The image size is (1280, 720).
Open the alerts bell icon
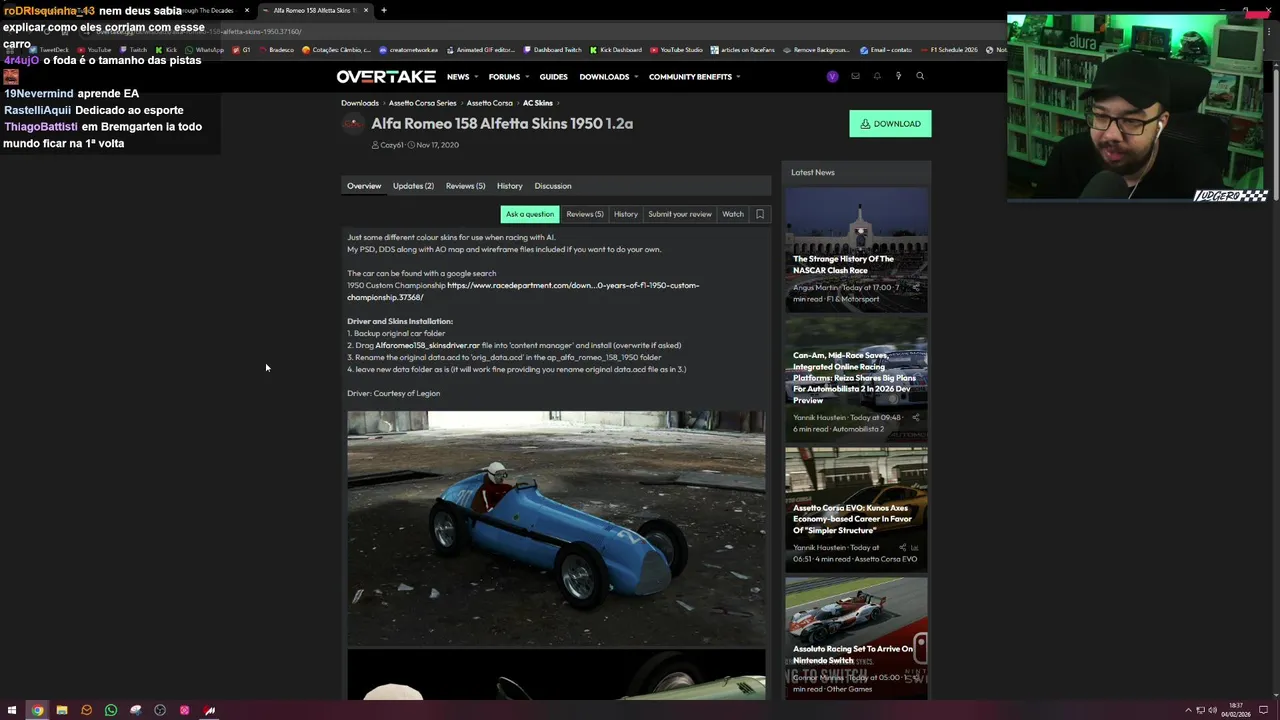pyautogui.click(x=877, y=77)
